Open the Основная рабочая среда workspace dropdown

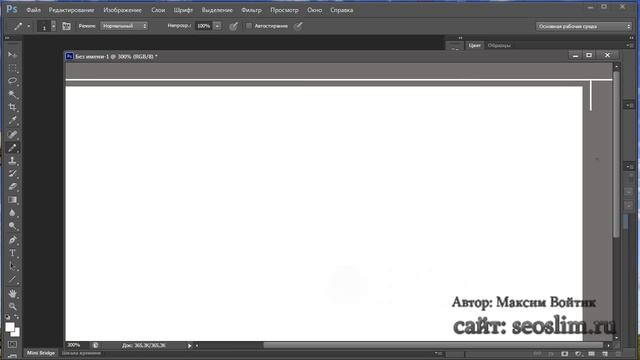click(x=584, y=27)
